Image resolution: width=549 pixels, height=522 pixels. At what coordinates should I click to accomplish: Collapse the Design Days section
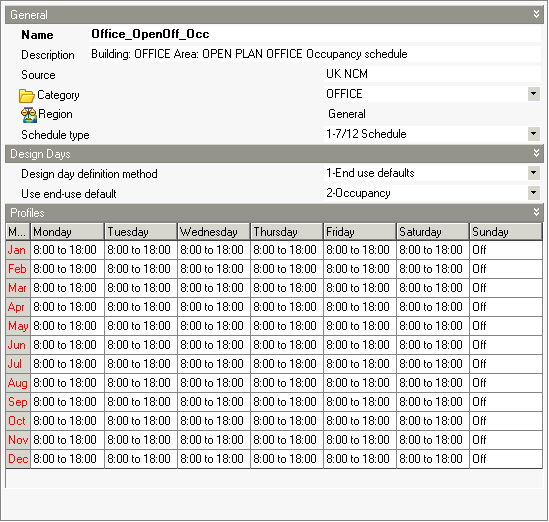click(x=536, y=153)
